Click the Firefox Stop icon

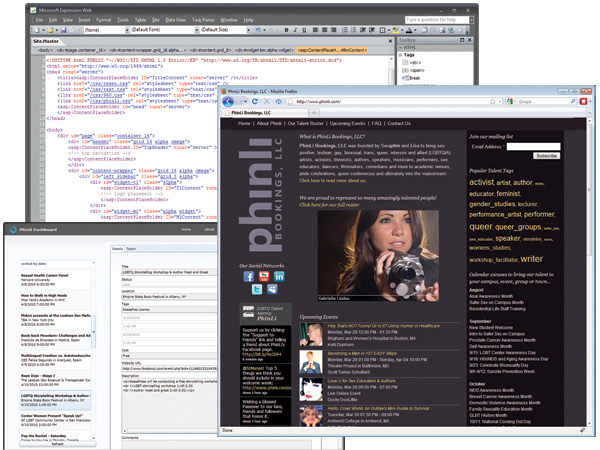267,101
